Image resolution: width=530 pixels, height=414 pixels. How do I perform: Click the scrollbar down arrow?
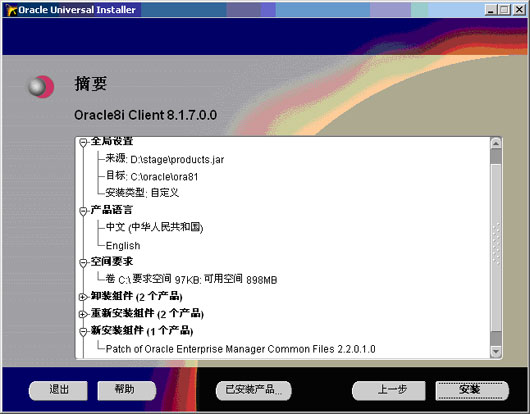tap(496, 351)
